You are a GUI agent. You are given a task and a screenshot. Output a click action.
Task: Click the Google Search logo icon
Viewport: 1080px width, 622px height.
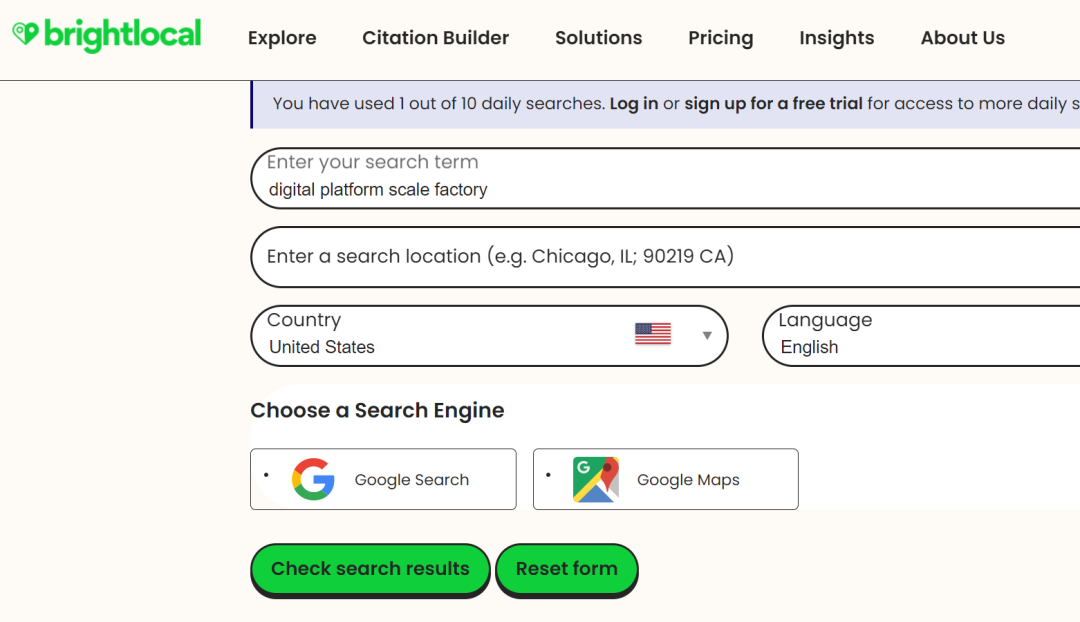pyautogui.click(x=313, y=480)
